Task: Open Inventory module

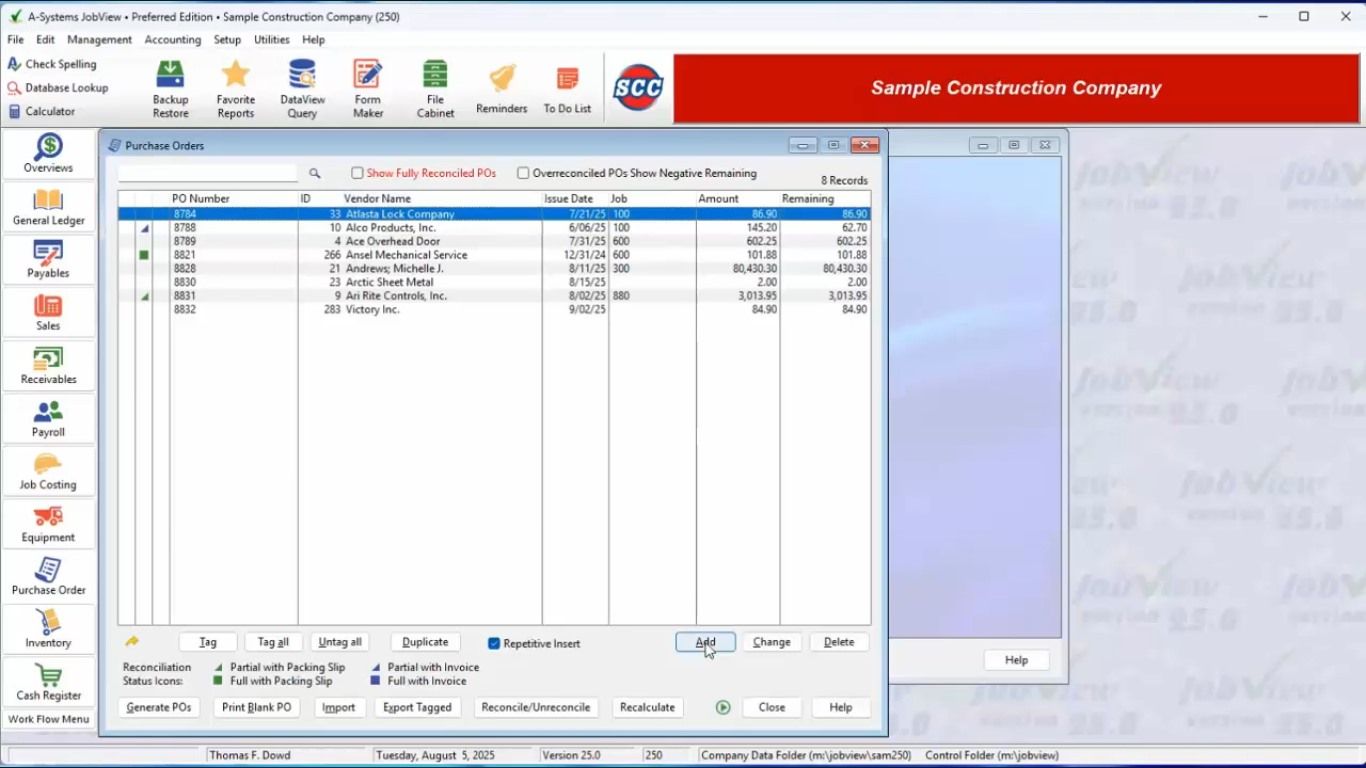Action: tap(48, 630)
